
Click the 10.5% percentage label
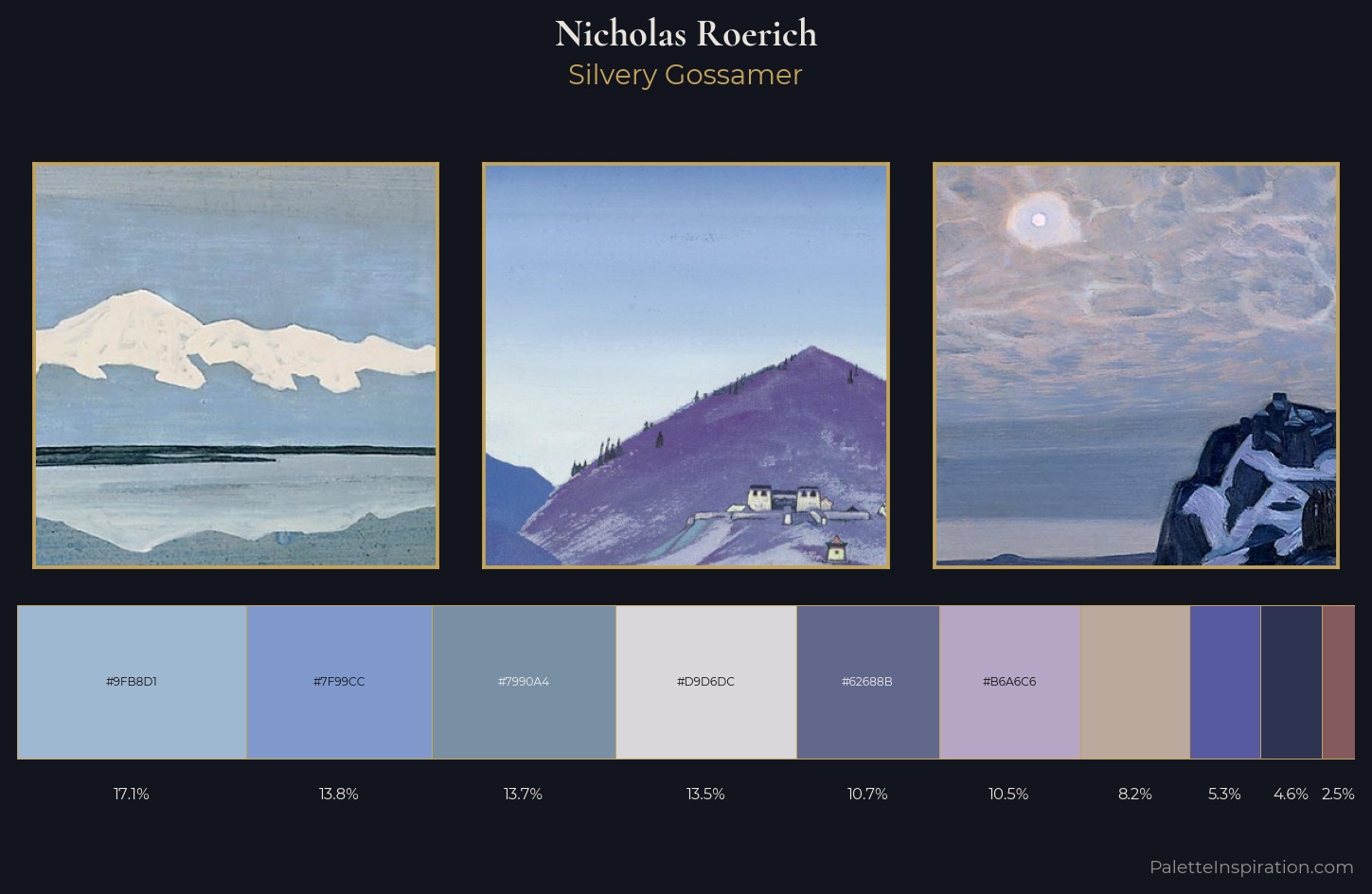tap(1008, 794)
